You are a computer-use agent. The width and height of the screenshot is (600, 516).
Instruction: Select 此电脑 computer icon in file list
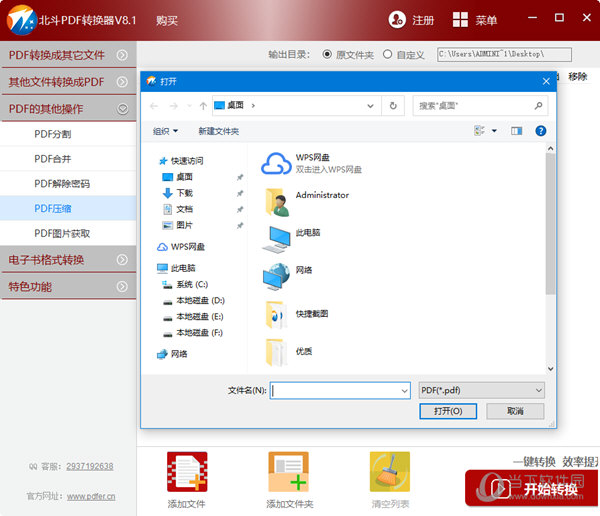click(277, 239)
